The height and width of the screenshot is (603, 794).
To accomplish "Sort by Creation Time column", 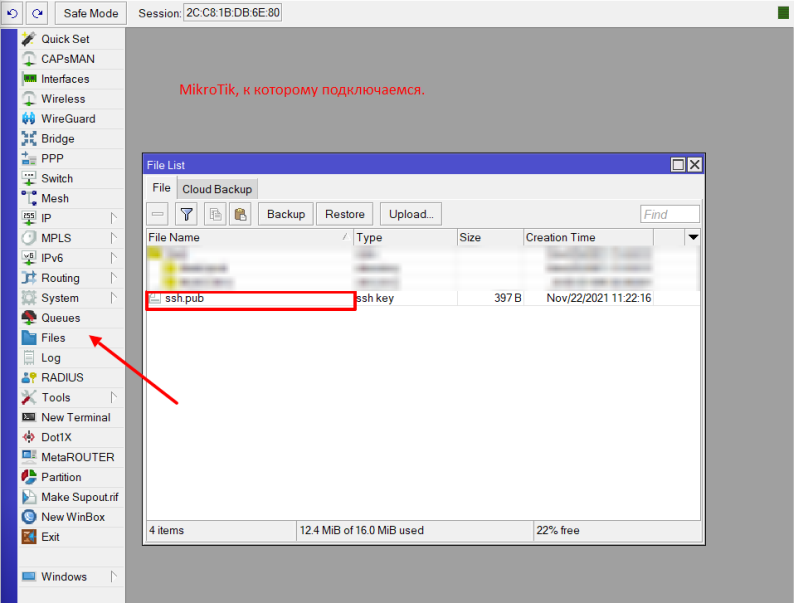I will point(588,237).
